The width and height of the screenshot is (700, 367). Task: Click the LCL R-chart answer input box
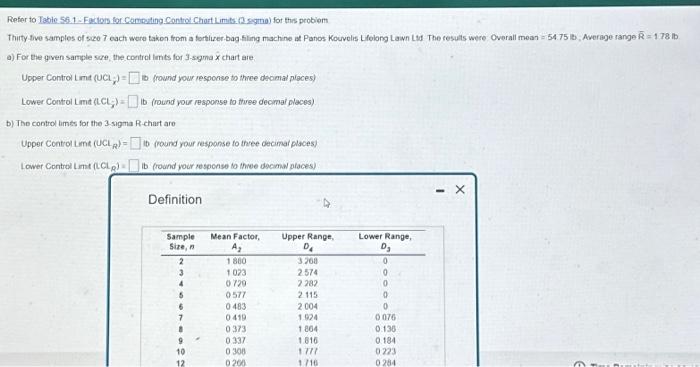134,166
